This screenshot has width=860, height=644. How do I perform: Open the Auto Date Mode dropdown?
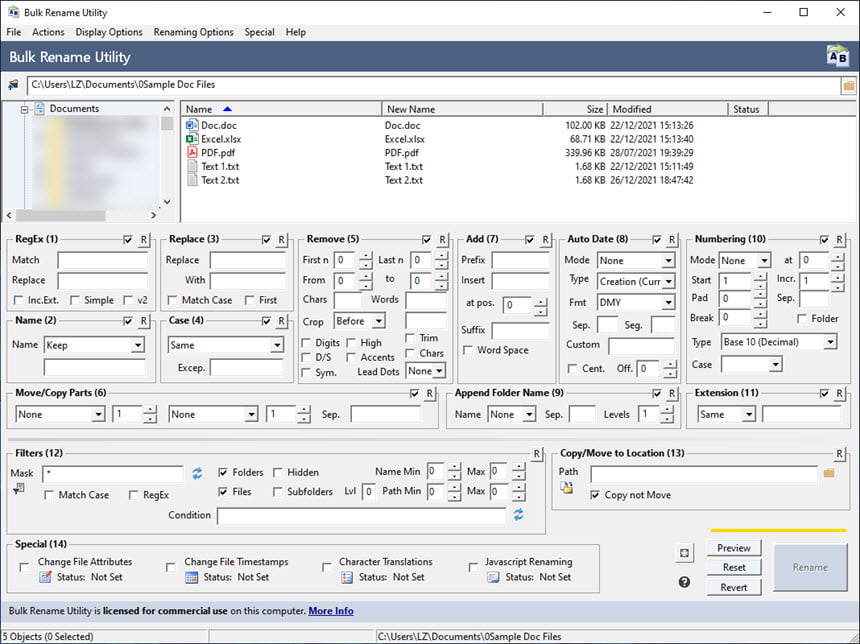(x=668, y=261)
